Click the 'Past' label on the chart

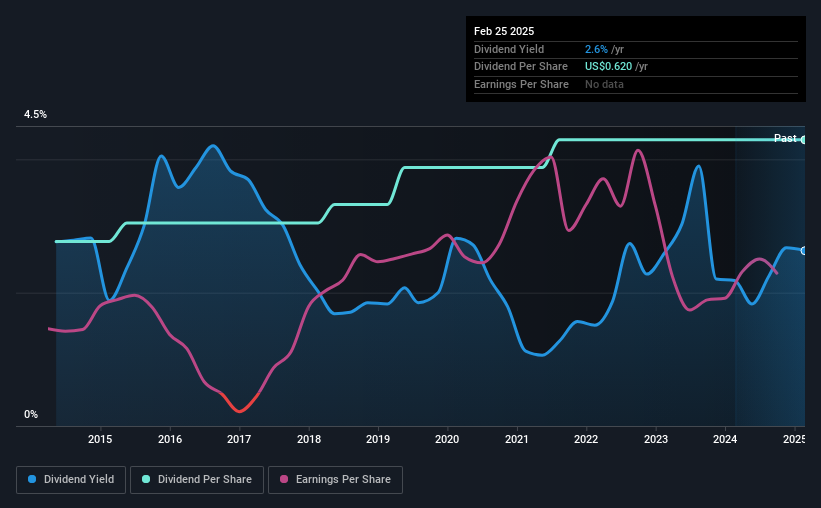click(x=785, y=138)
